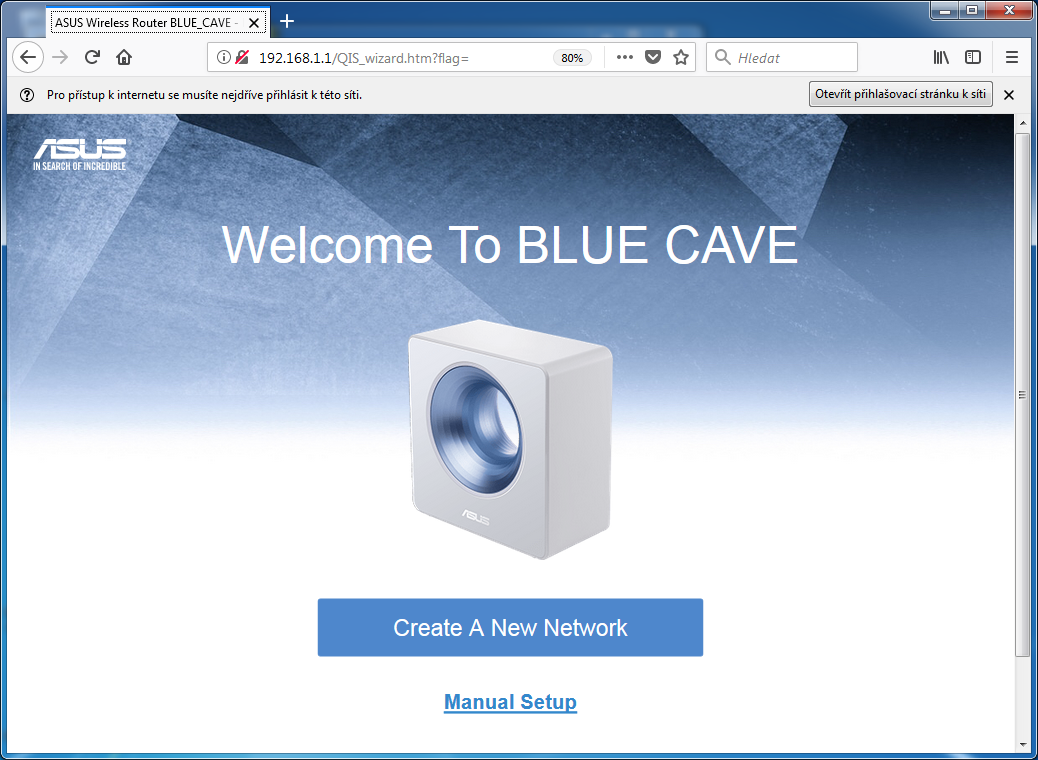The image size is (1038, 760).
Task: Bookmark this page with star icon
Action: [681, 57]
